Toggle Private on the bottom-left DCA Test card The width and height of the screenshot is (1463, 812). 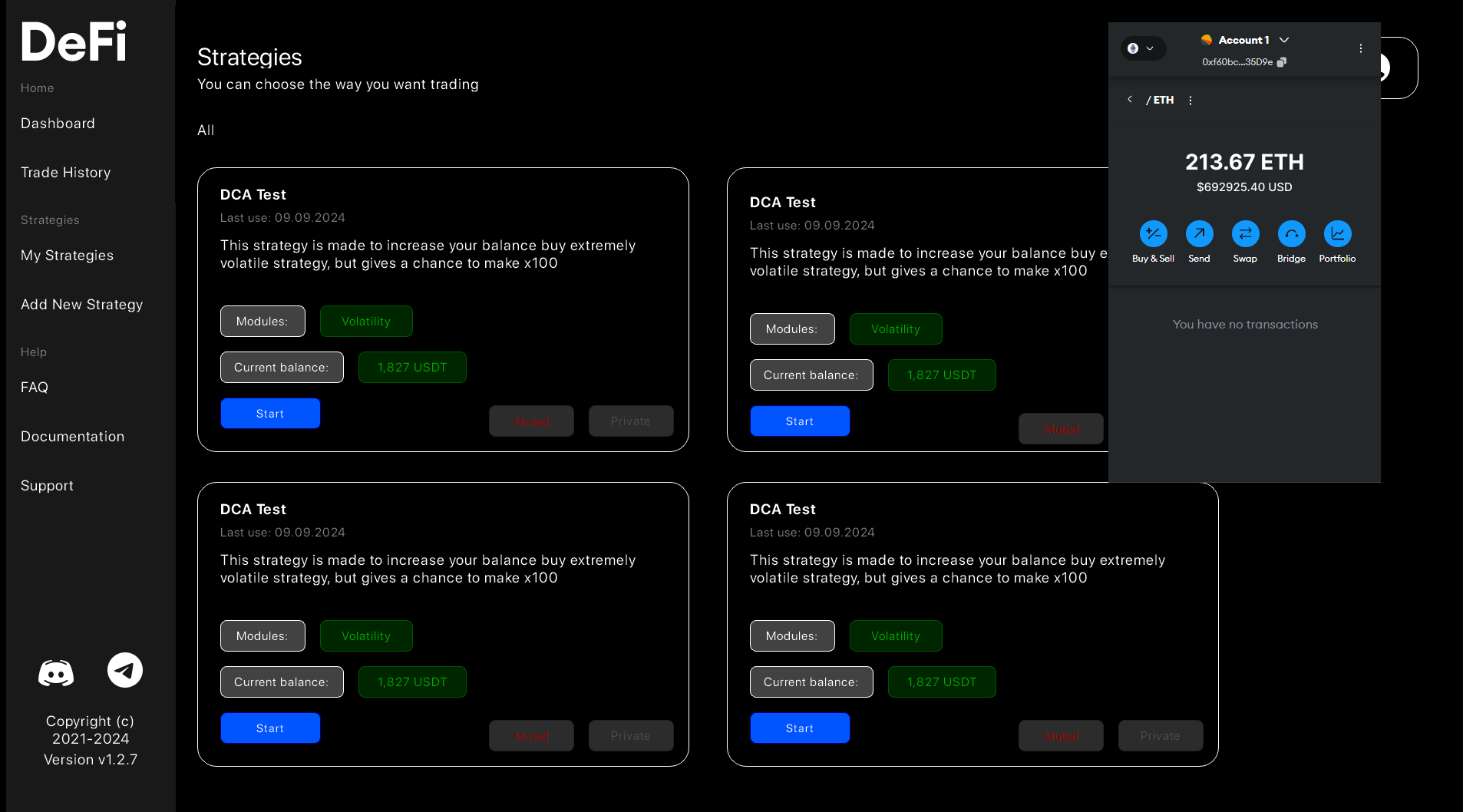pos(631,736)
